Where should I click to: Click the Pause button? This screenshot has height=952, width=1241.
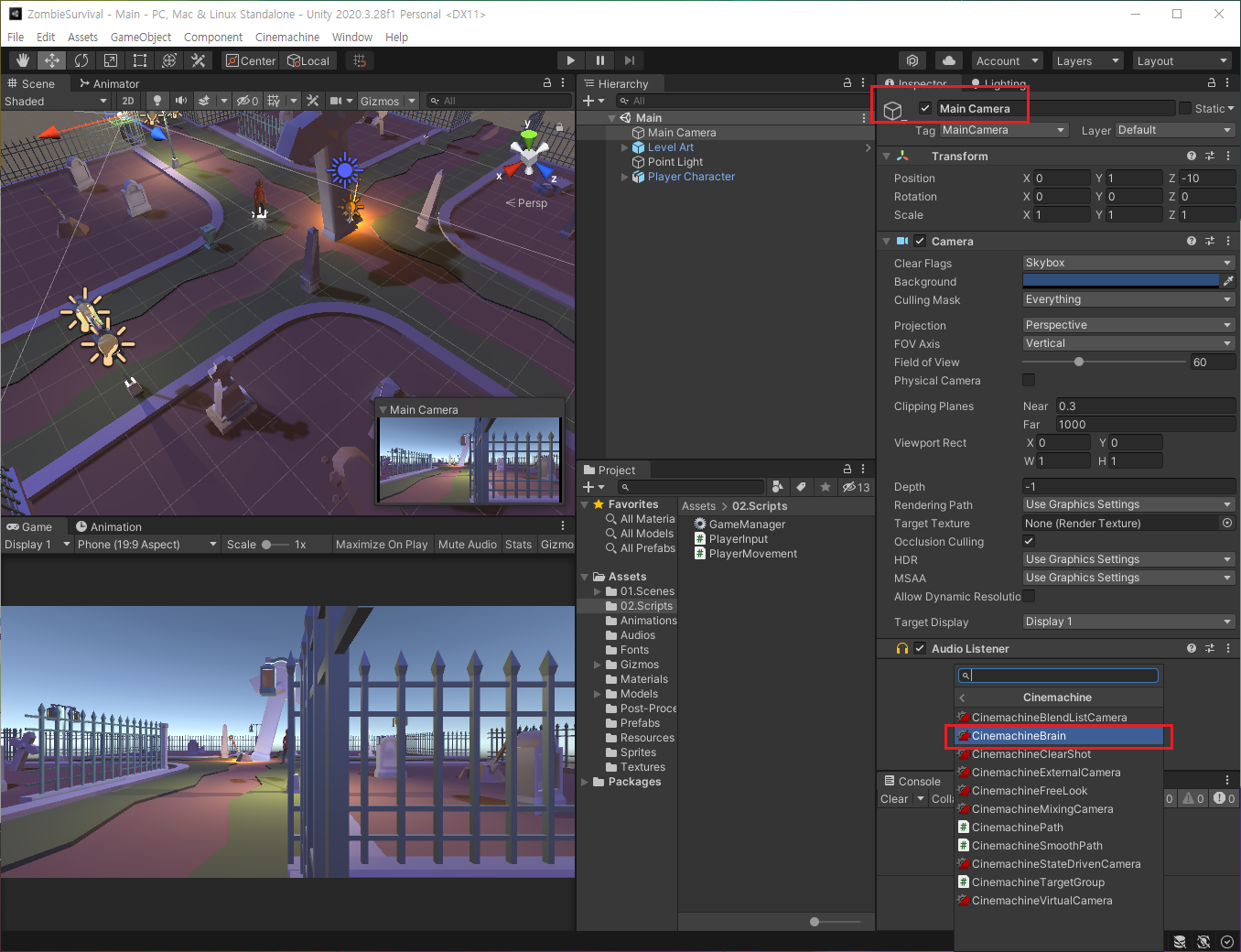(x=600, y=60)
